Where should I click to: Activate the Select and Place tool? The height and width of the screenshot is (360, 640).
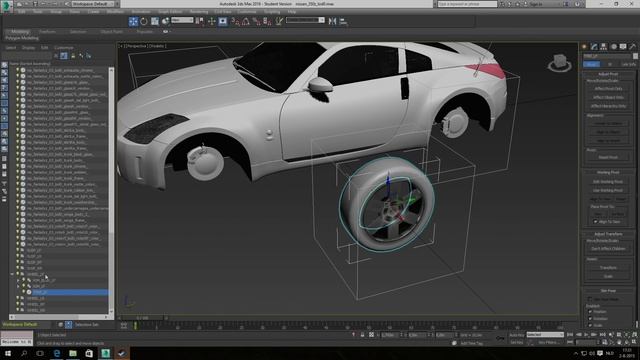click(x=165, y=21)
